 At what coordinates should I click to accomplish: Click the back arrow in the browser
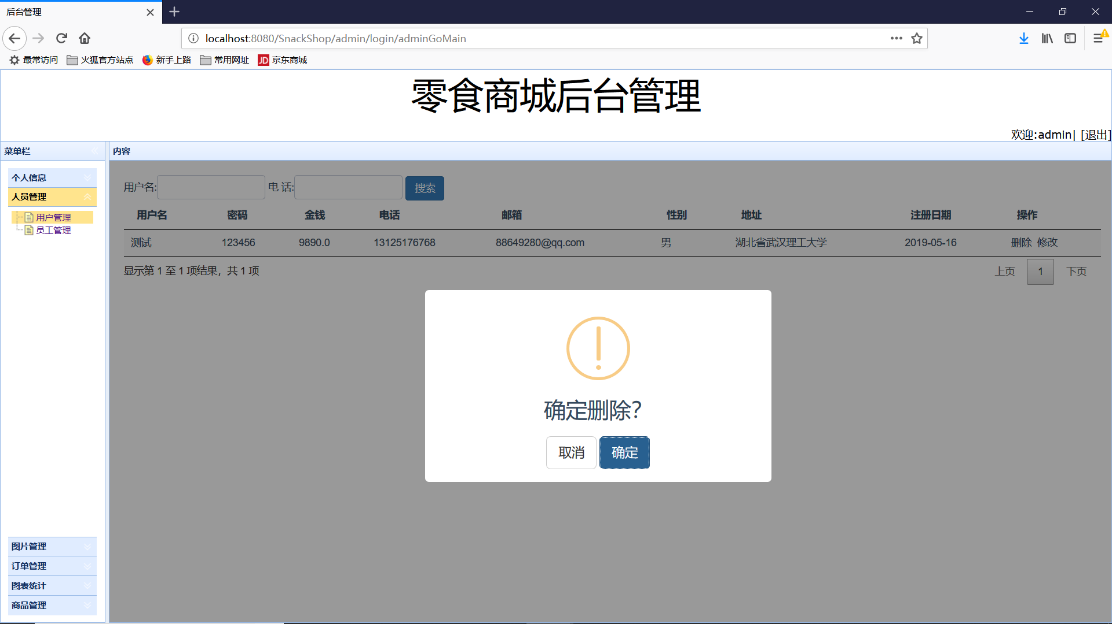click(15, 38)
